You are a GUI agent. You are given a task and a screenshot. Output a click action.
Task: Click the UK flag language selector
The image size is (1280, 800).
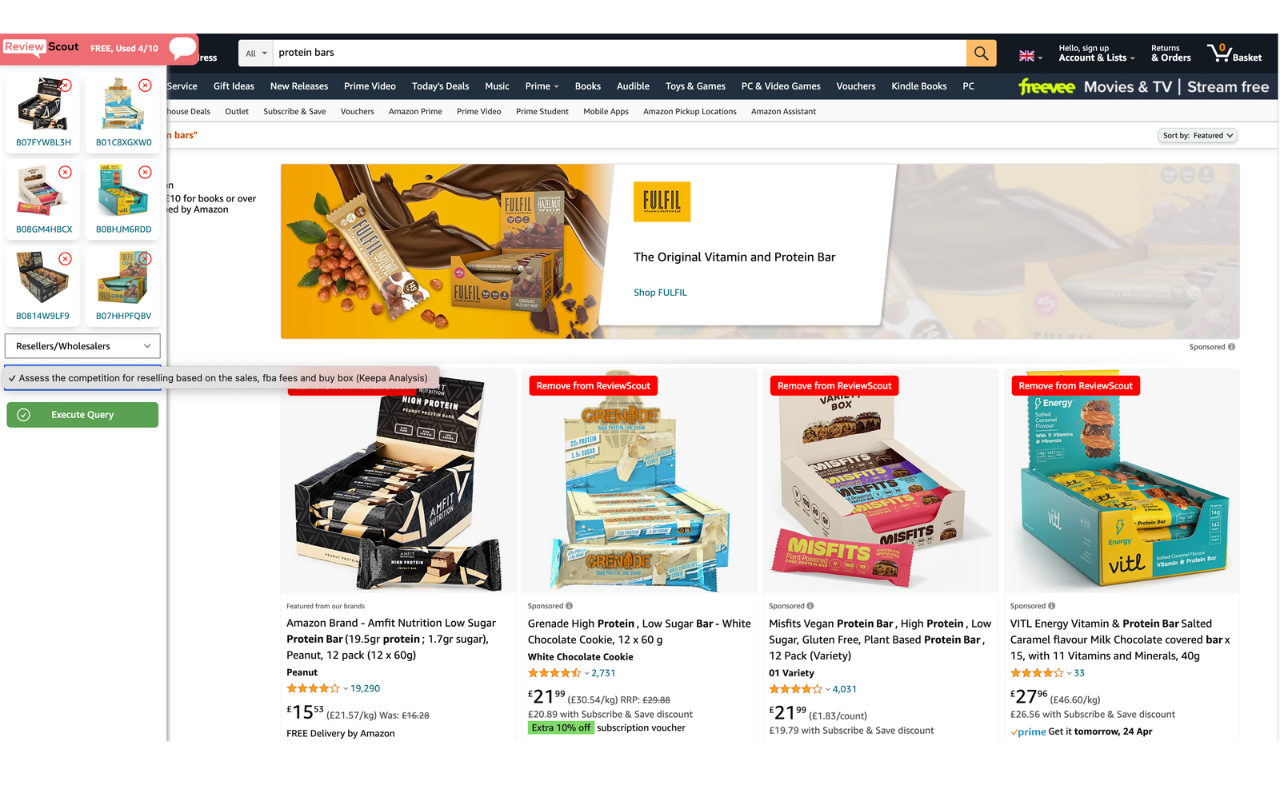[1030, 55]
